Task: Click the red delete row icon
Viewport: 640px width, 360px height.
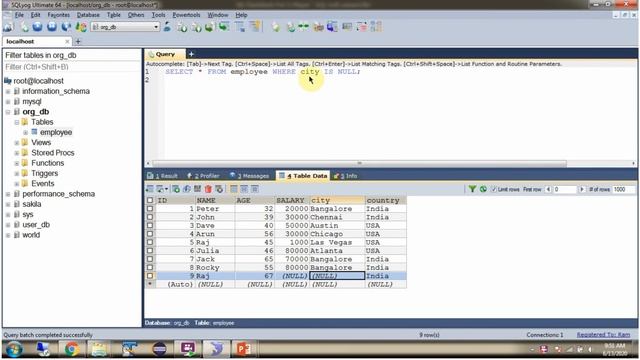Action: click(208, 189)
